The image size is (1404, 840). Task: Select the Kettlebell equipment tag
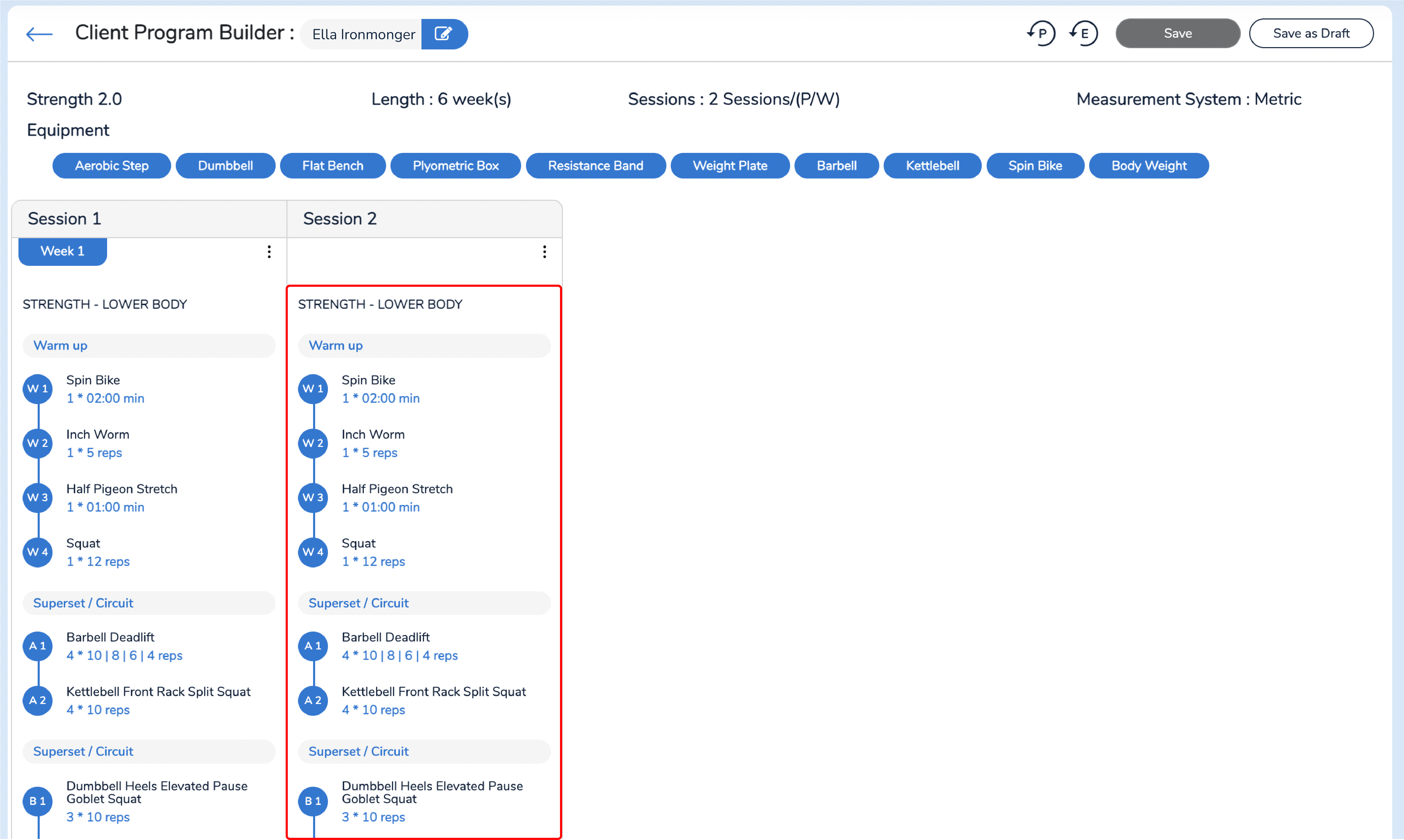tap(932, 166)
